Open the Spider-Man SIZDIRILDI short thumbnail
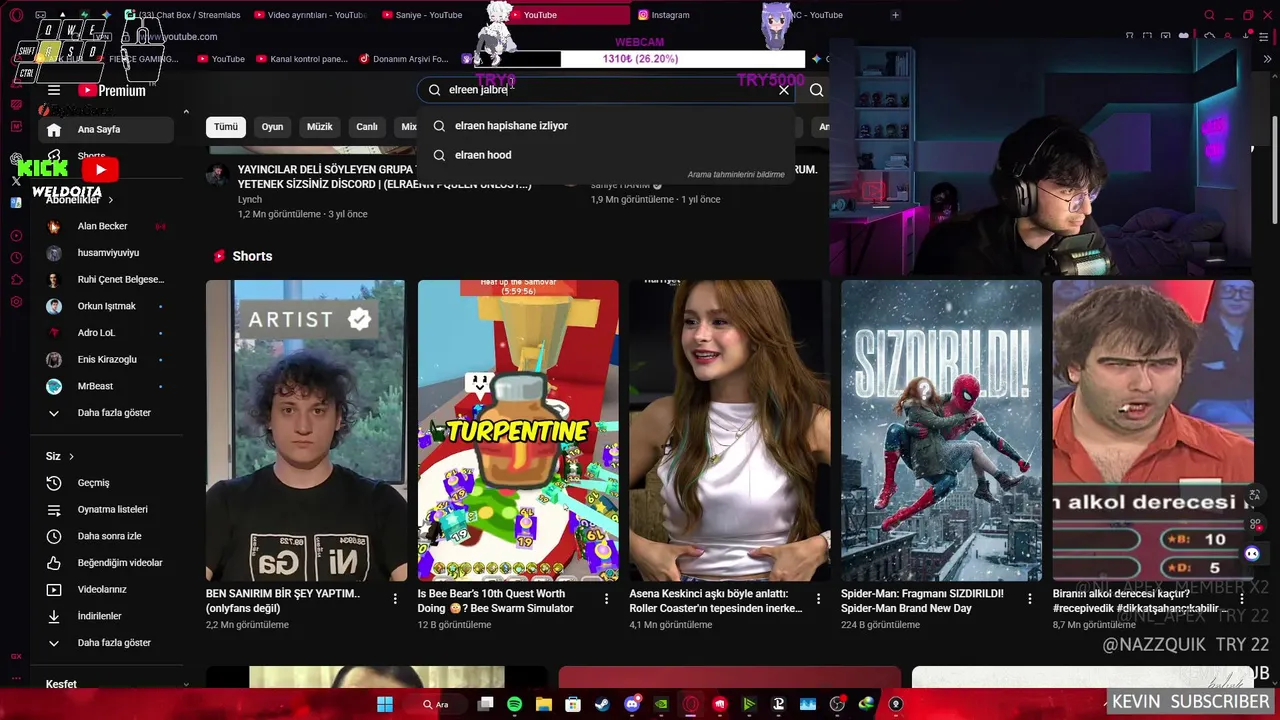1280x720 pixels. coord(941,430)
